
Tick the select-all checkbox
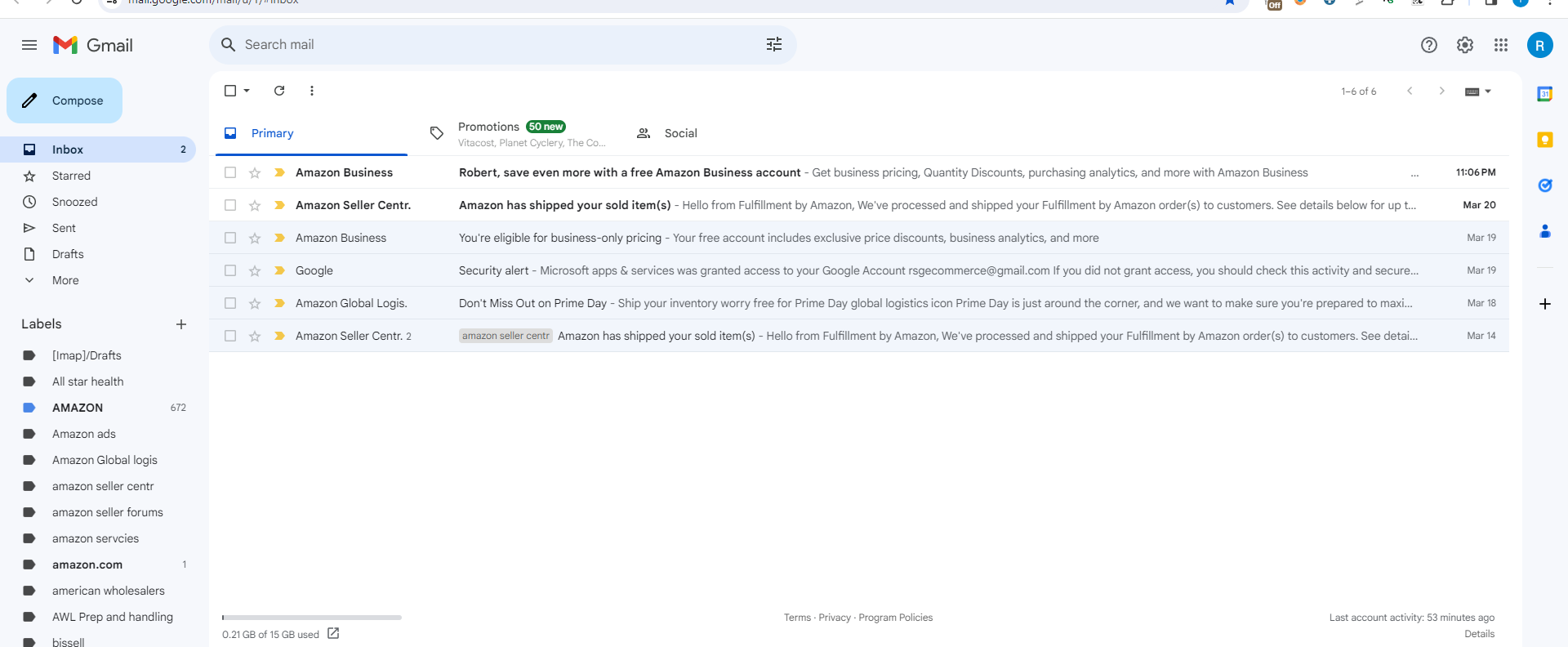click(230, 91)
